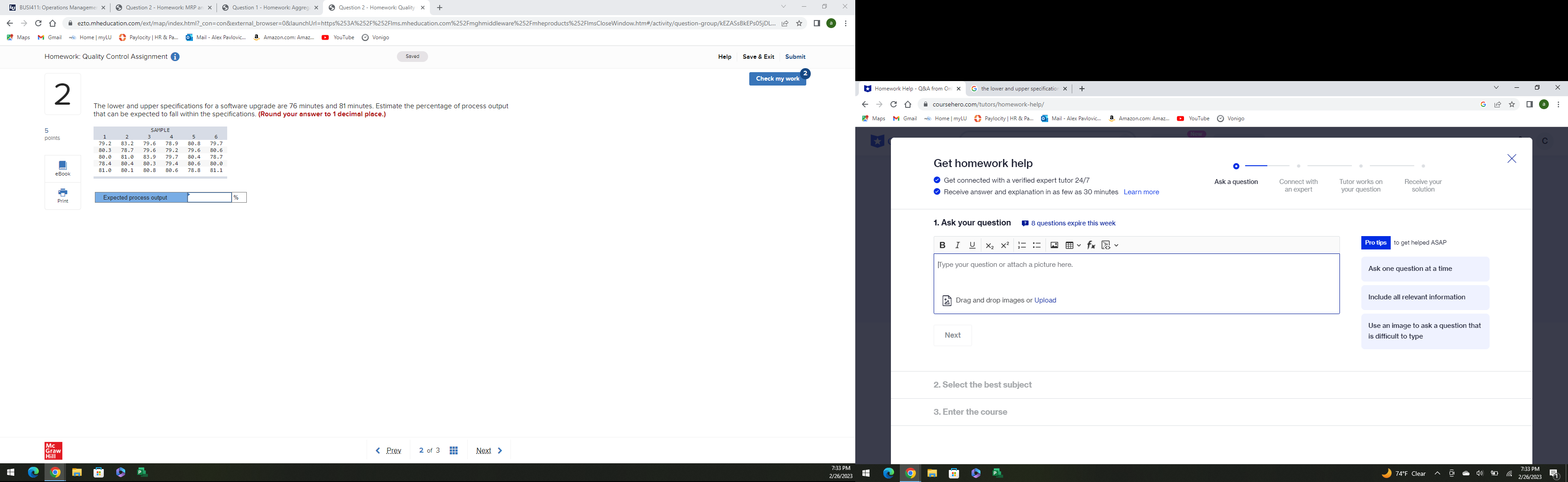The image size is (1568, 482).
Task: Print the homework question
Action: point(62,195)
